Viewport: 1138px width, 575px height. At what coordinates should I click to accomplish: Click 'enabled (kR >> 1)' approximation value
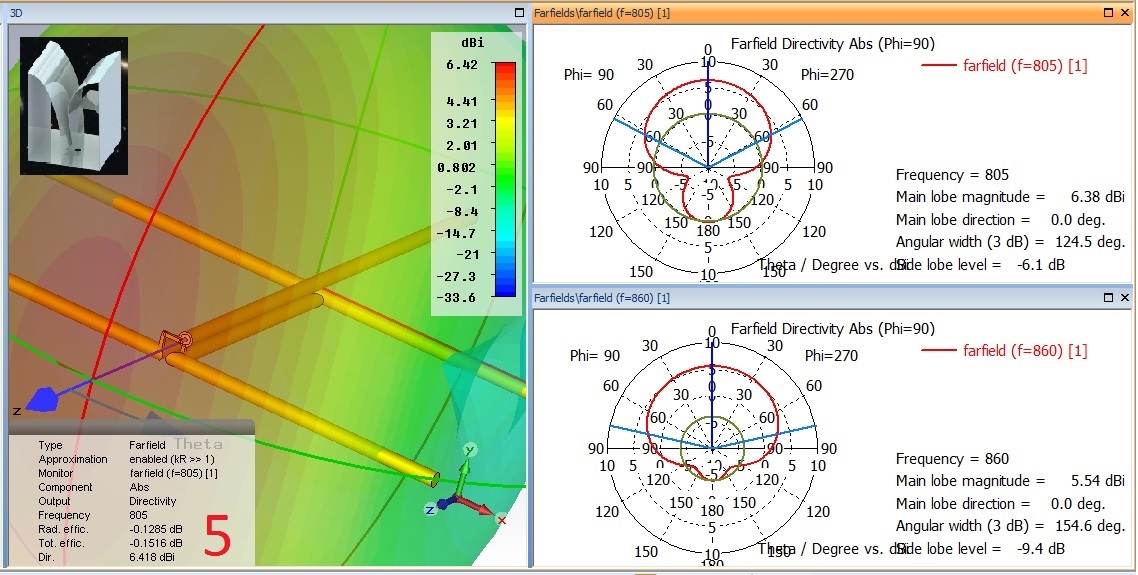172,460
